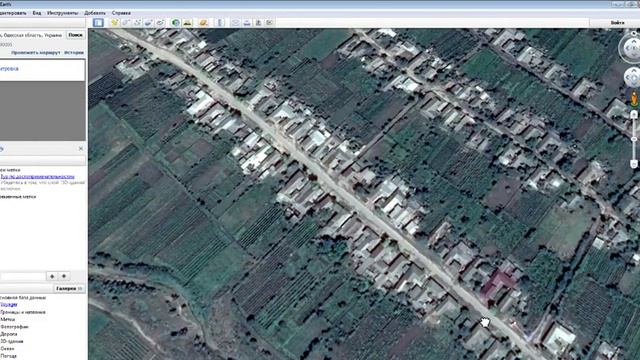Open the Добавить menu

click(95, 13)
